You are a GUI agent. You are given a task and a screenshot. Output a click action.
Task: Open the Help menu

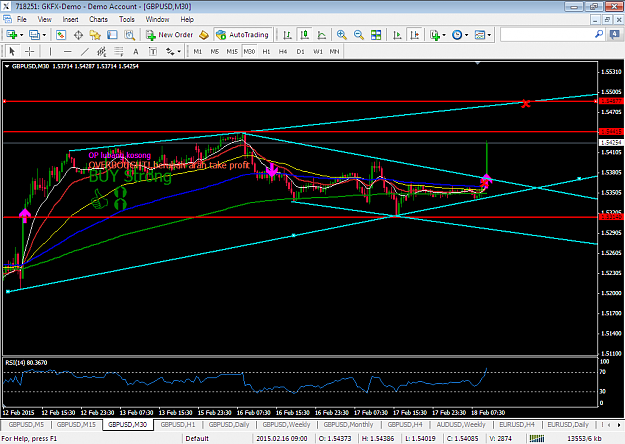click(187, 19)
